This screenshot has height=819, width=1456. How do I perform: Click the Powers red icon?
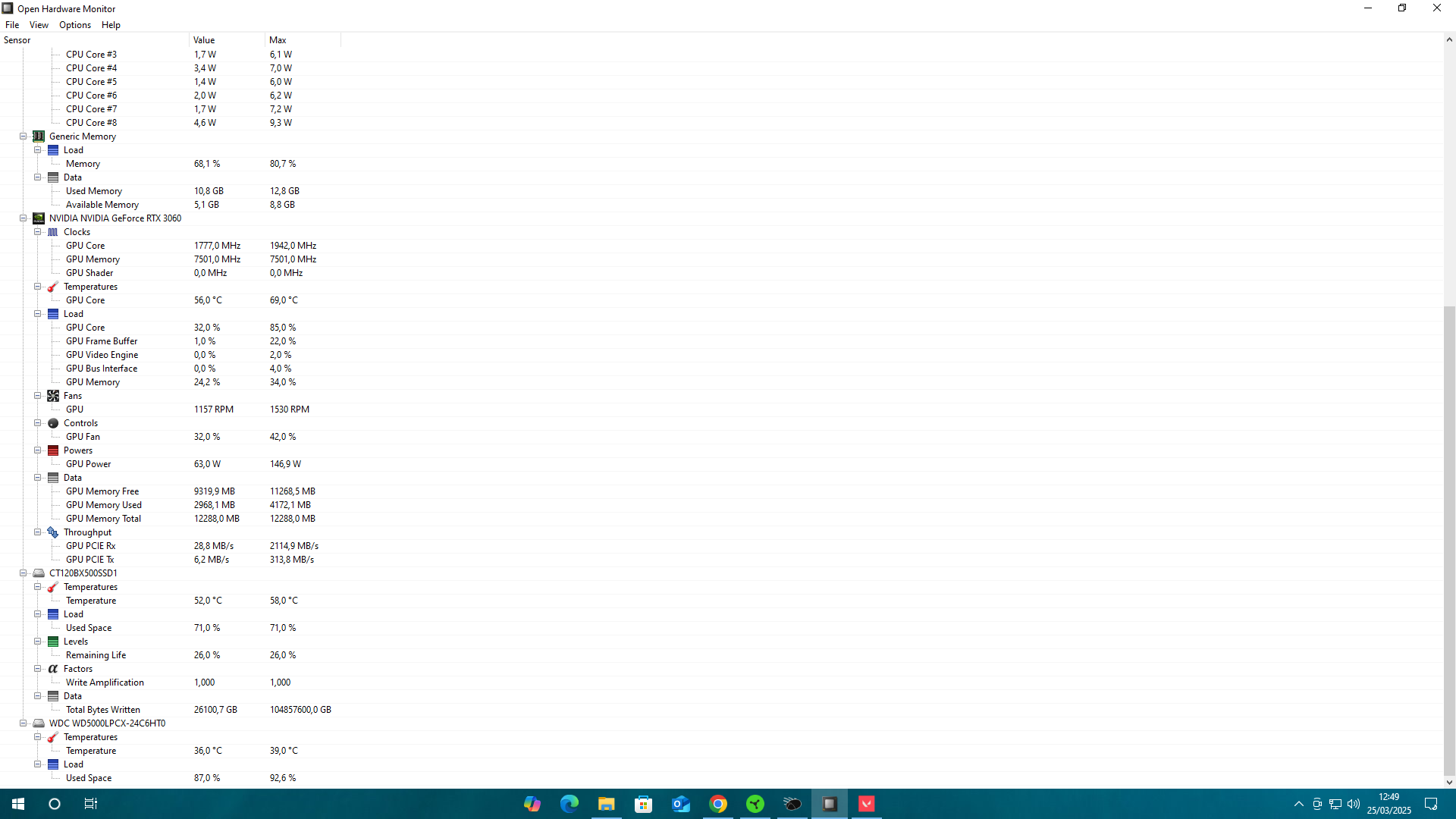53,450
